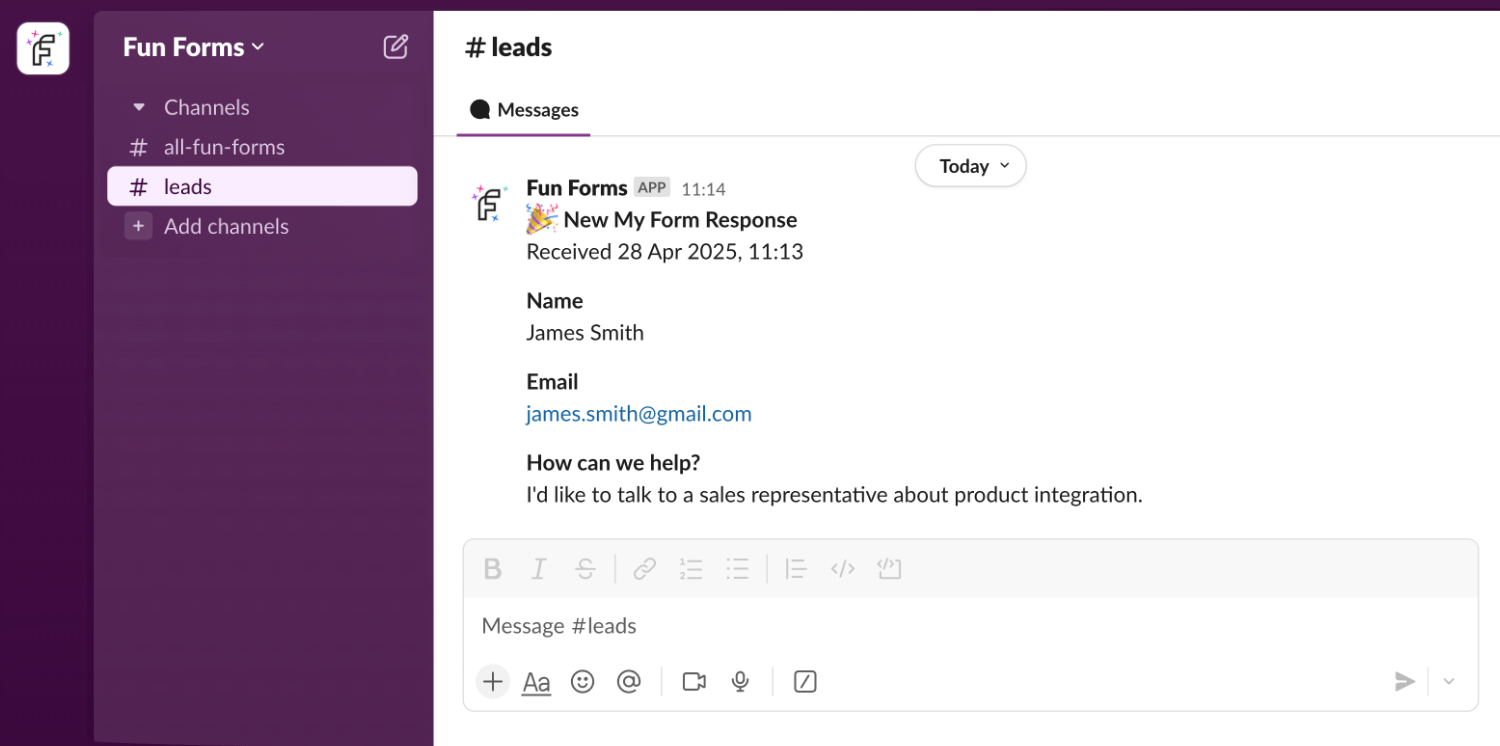This screenshot has width=1500, height=746.
Task: Select the all-fun-forms channel
Action: click(x=262, y=147)
